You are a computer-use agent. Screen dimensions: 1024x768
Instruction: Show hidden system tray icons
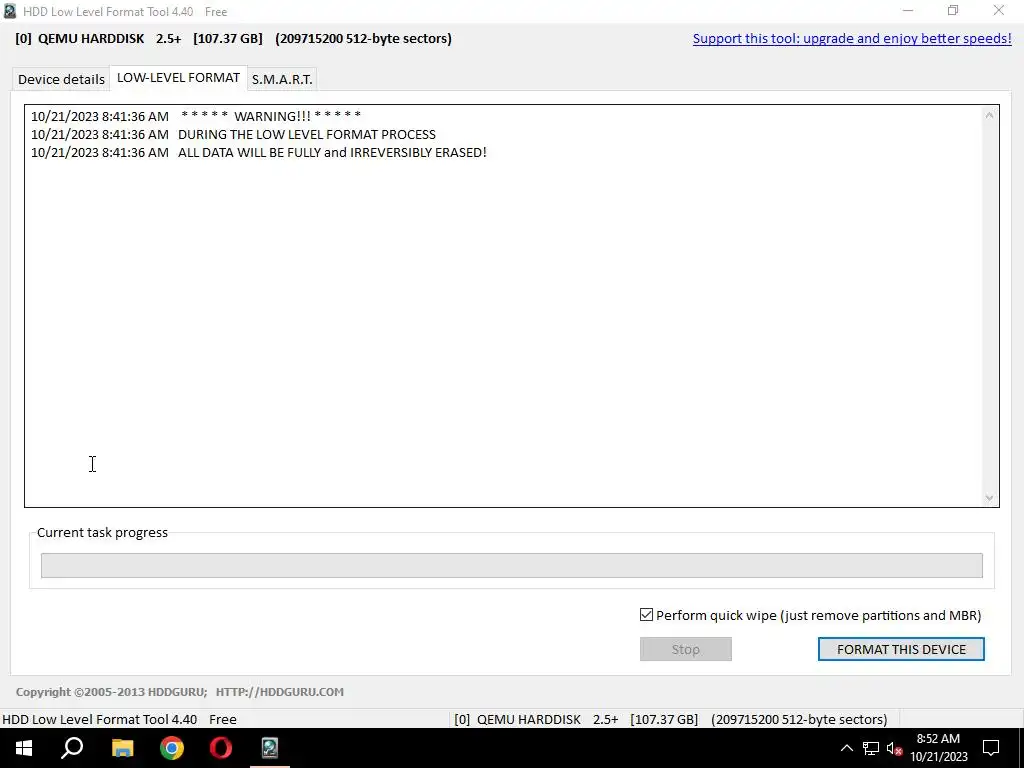846,748
